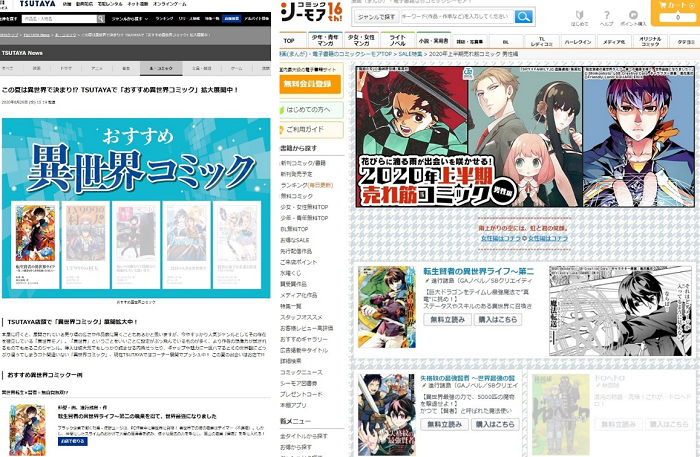Image resolution: width=700 pixels, height=457 pixels.
Task: Select the Cmoa TOP tab
Action: [292, 40]
